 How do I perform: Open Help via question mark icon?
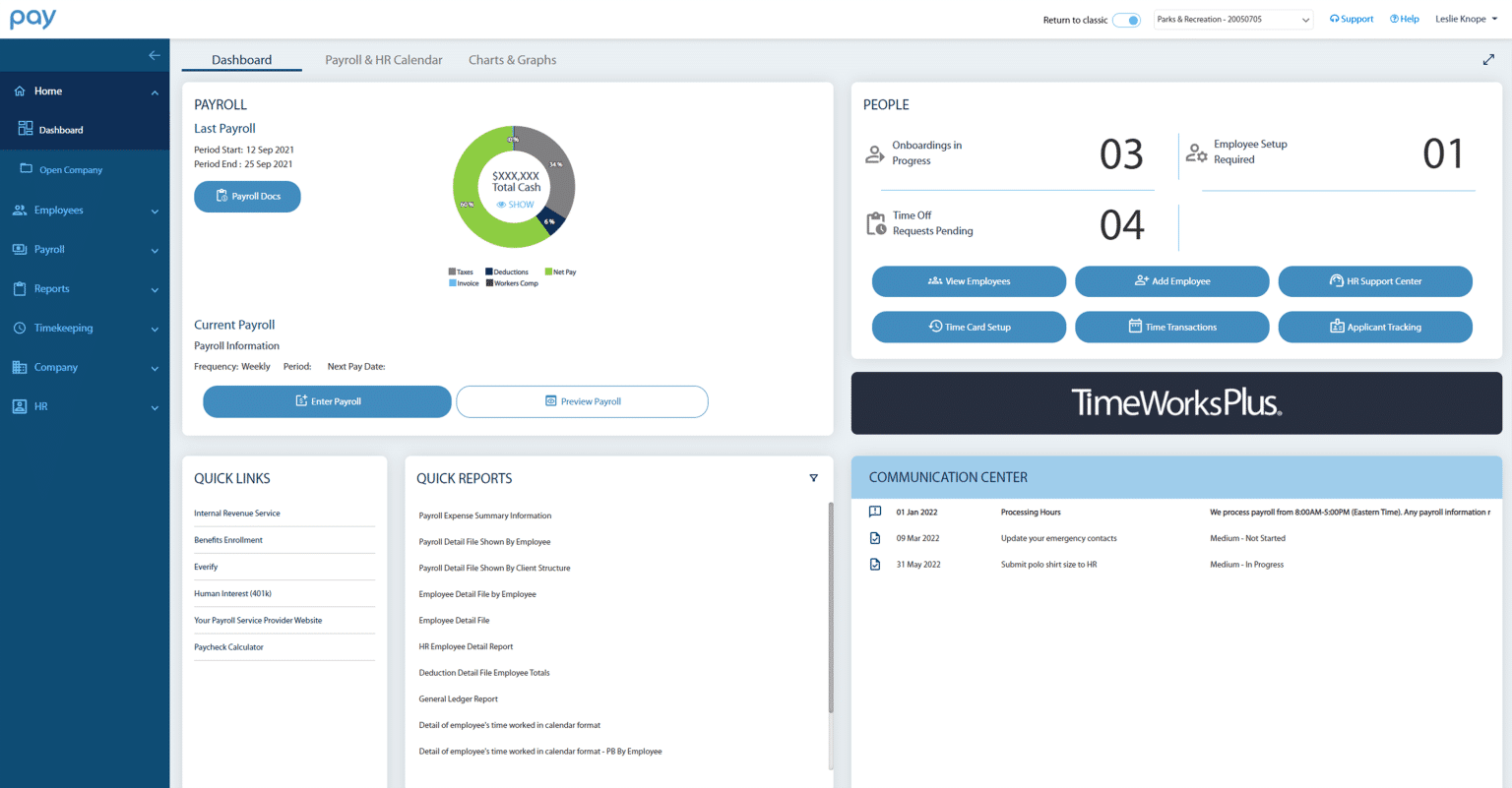(1393, 18)
